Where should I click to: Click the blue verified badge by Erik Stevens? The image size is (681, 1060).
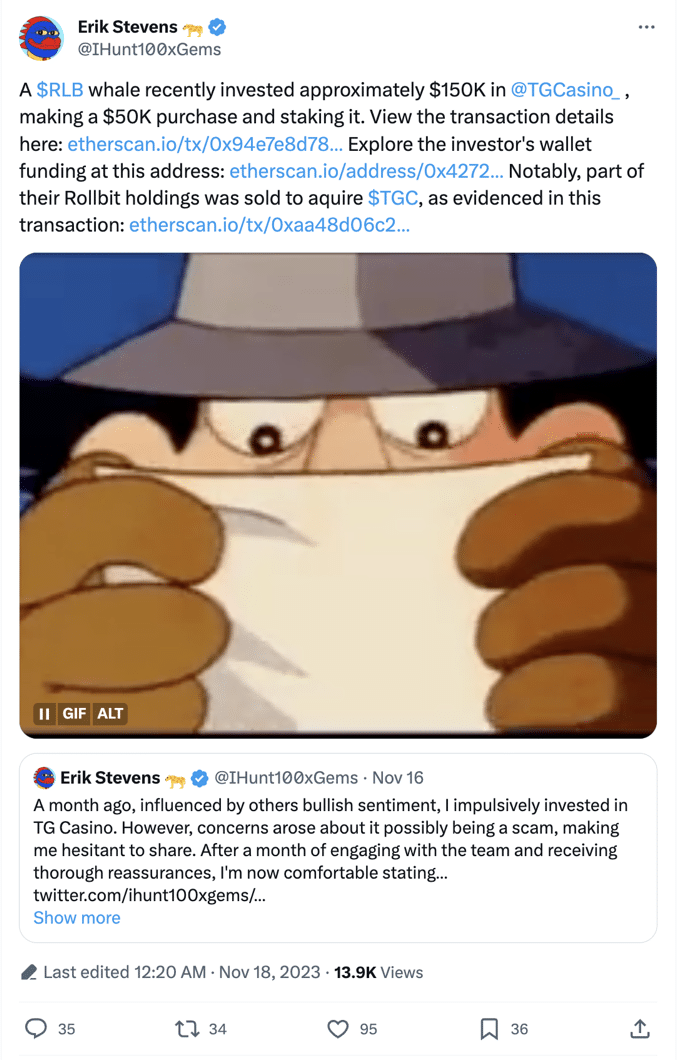[217, 27]
